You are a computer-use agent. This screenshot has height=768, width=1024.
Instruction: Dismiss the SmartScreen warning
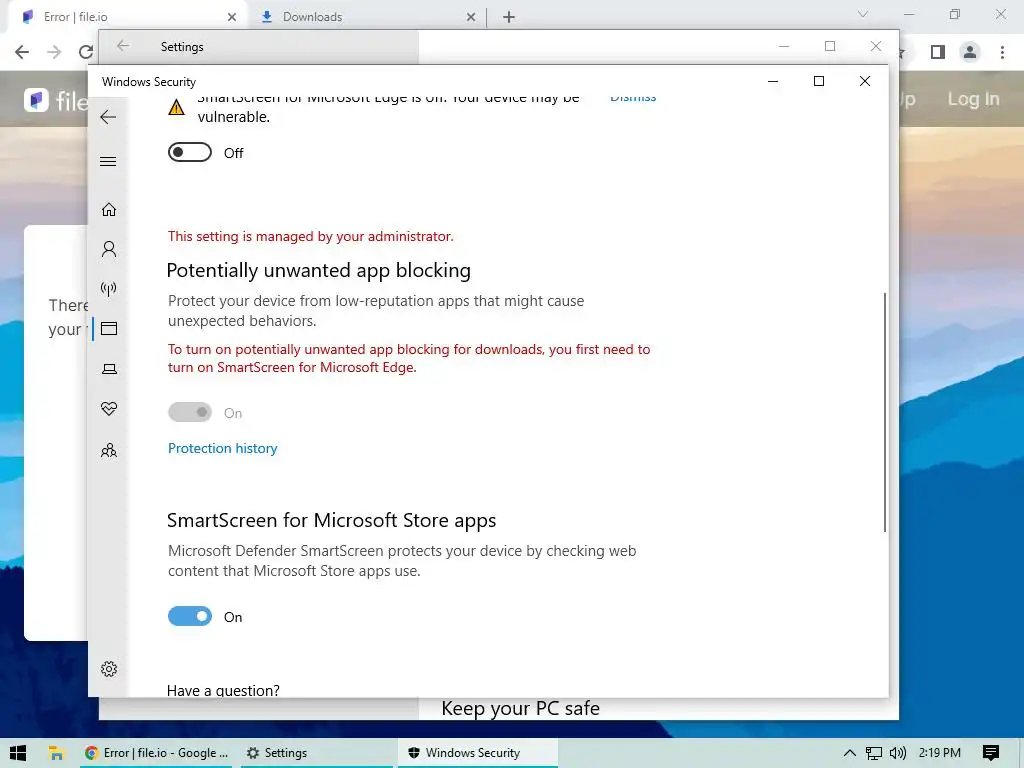point(633,98)
